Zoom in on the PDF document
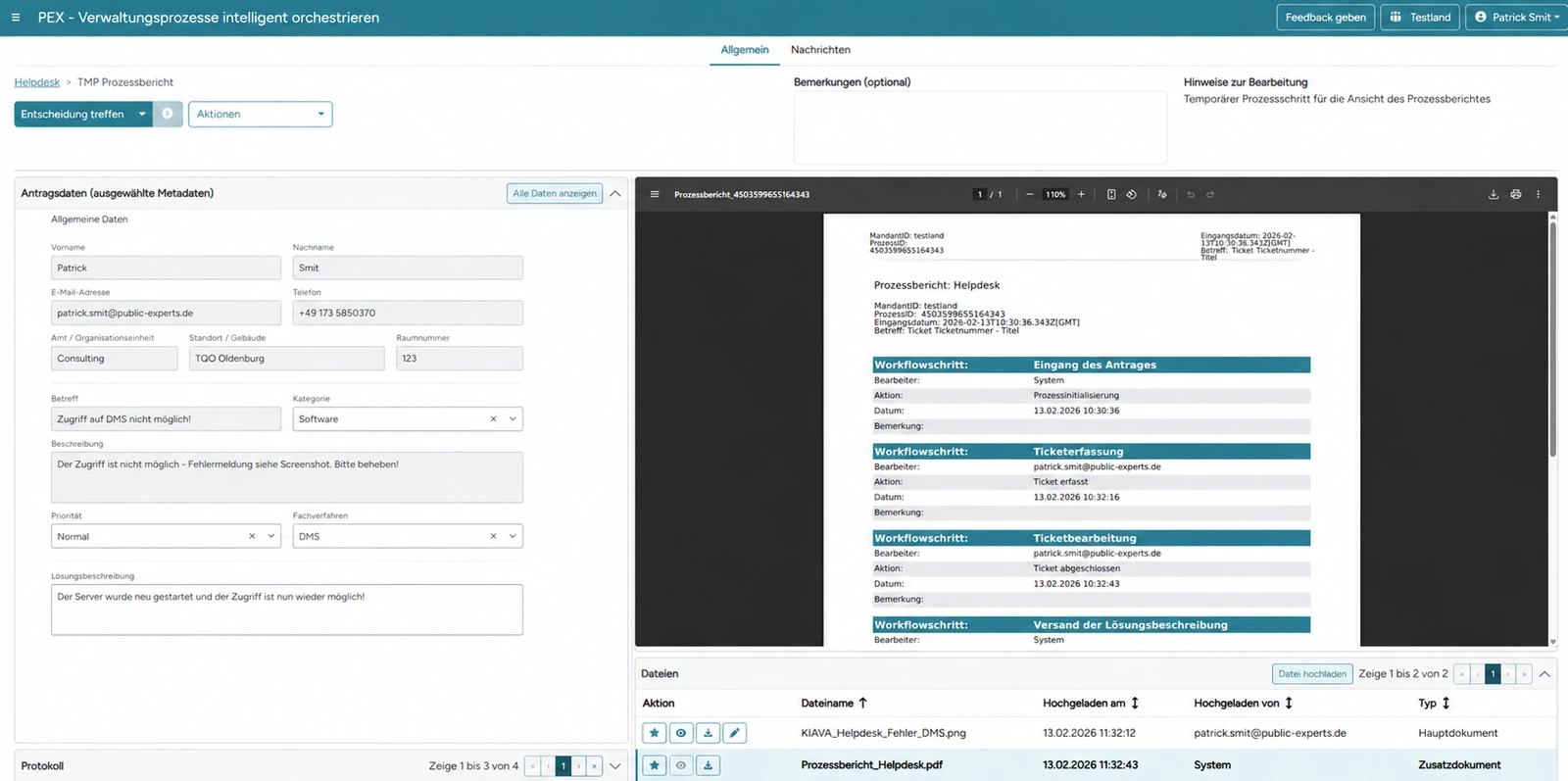Viewport: 1568px width, 781px height. tap(1081, 194)
